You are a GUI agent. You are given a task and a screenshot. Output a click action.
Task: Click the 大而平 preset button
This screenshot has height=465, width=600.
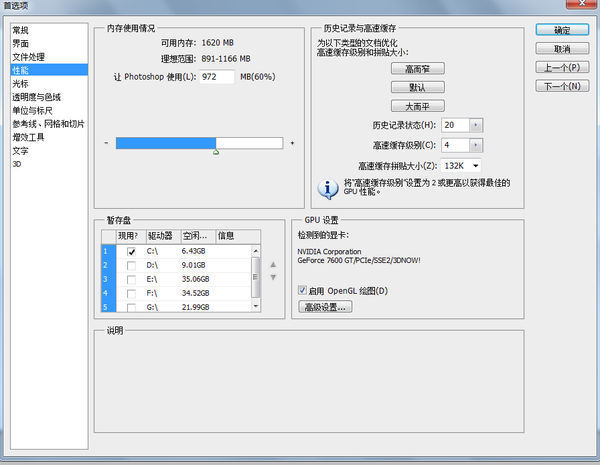417,106
